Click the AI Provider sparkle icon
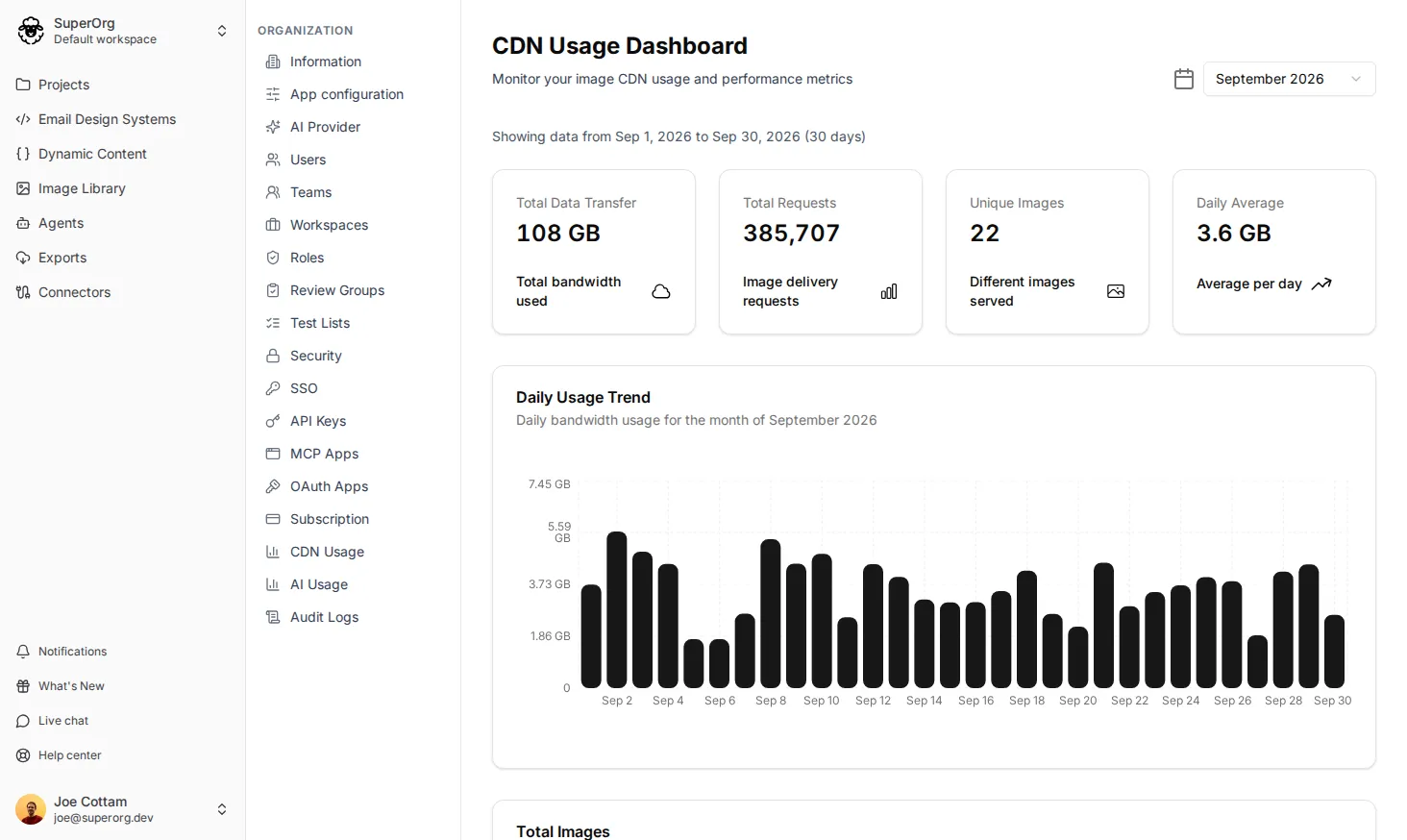The image size is (1407, 840). point(273,127)
